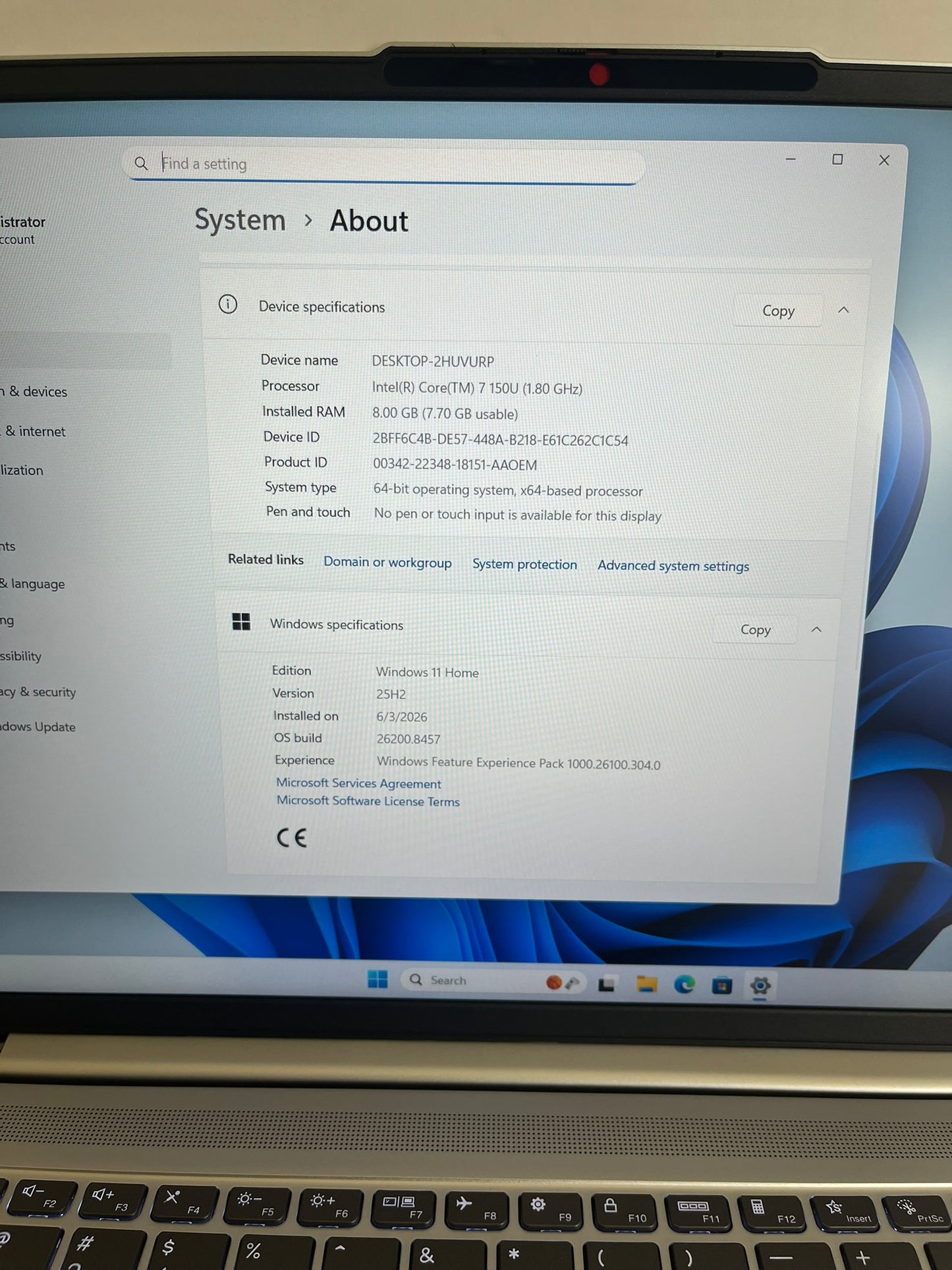The height and width of the screenshot is (1270, 952).
Task: Copy the Windows specifications
Action: coord(755,629)
